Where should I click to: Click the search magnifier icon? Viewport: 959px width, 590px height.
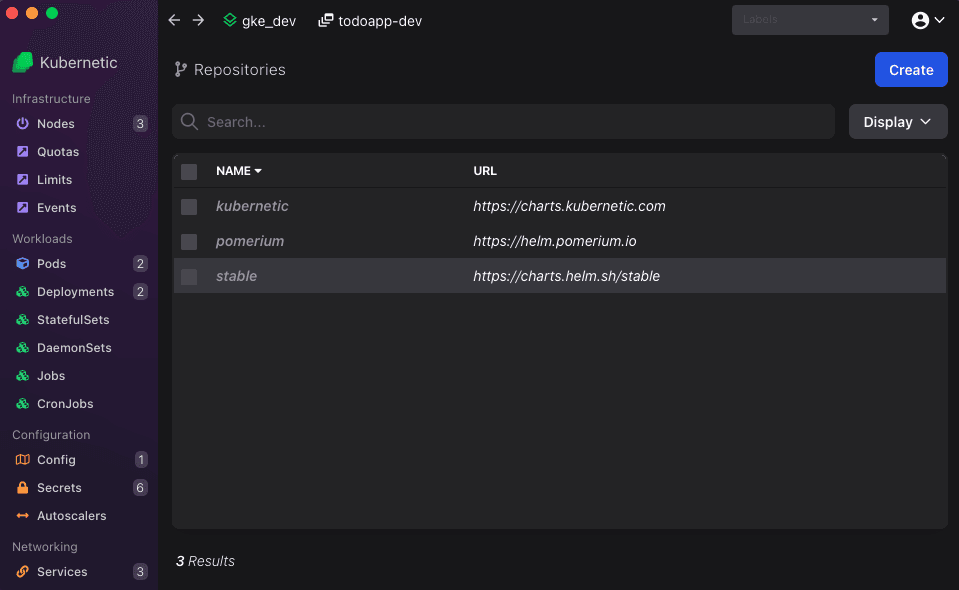point(190,122)
